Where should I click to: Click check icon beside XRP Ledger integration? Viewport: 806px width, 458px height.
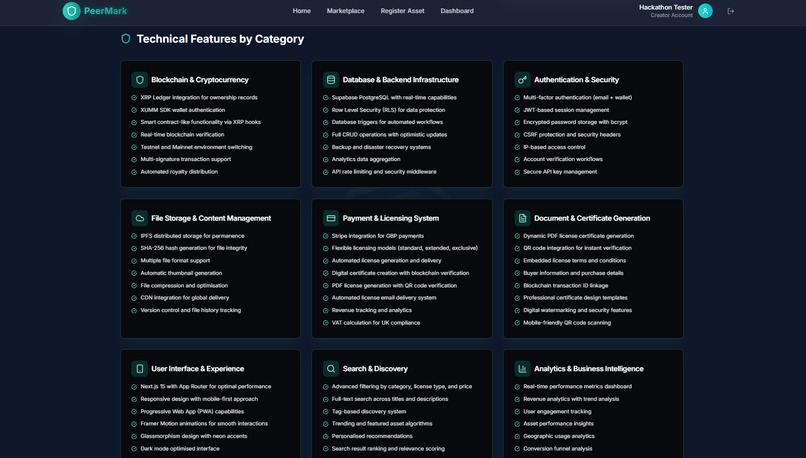click(x=134, y=98)
